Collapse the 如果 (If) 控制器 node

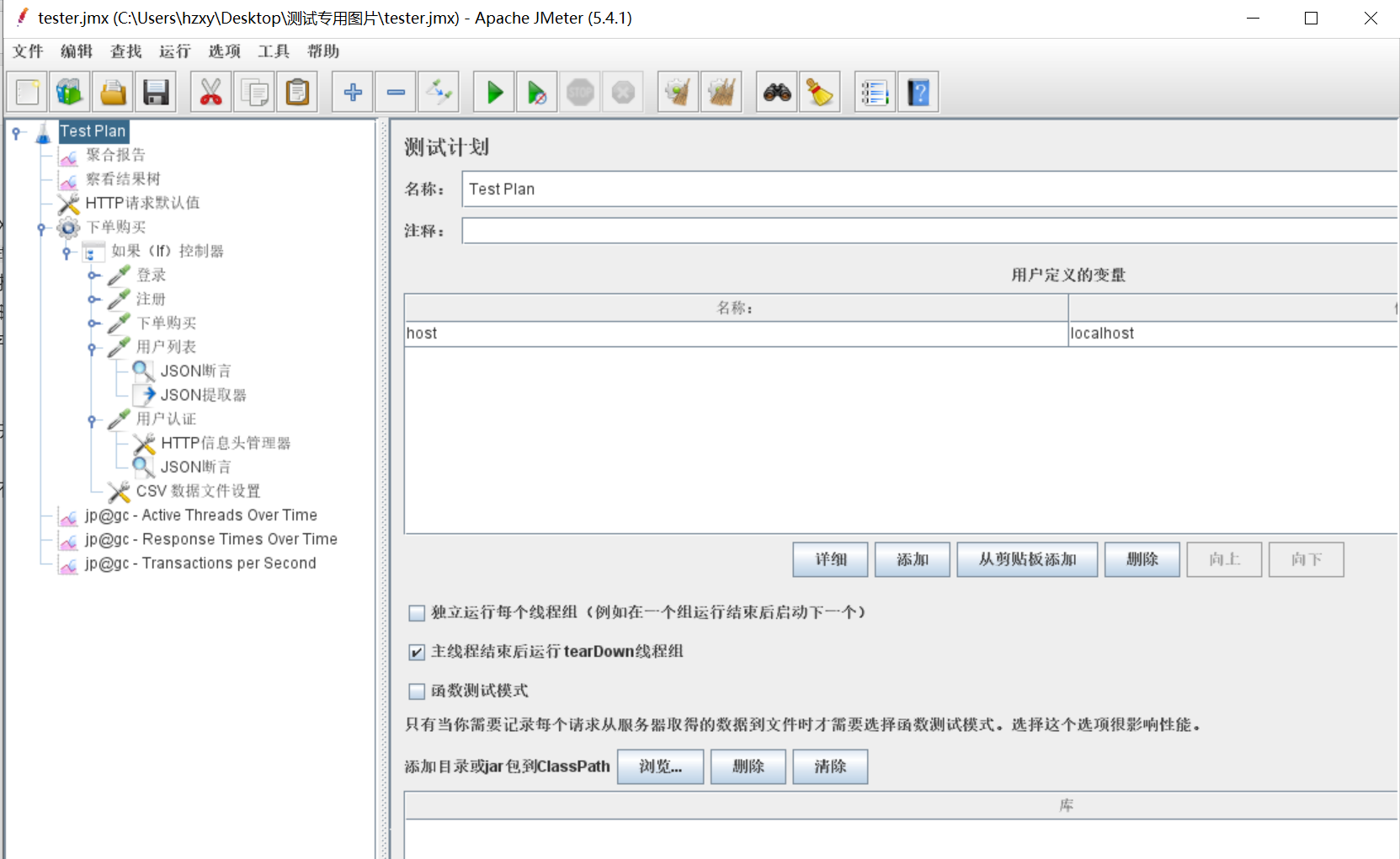67,252
